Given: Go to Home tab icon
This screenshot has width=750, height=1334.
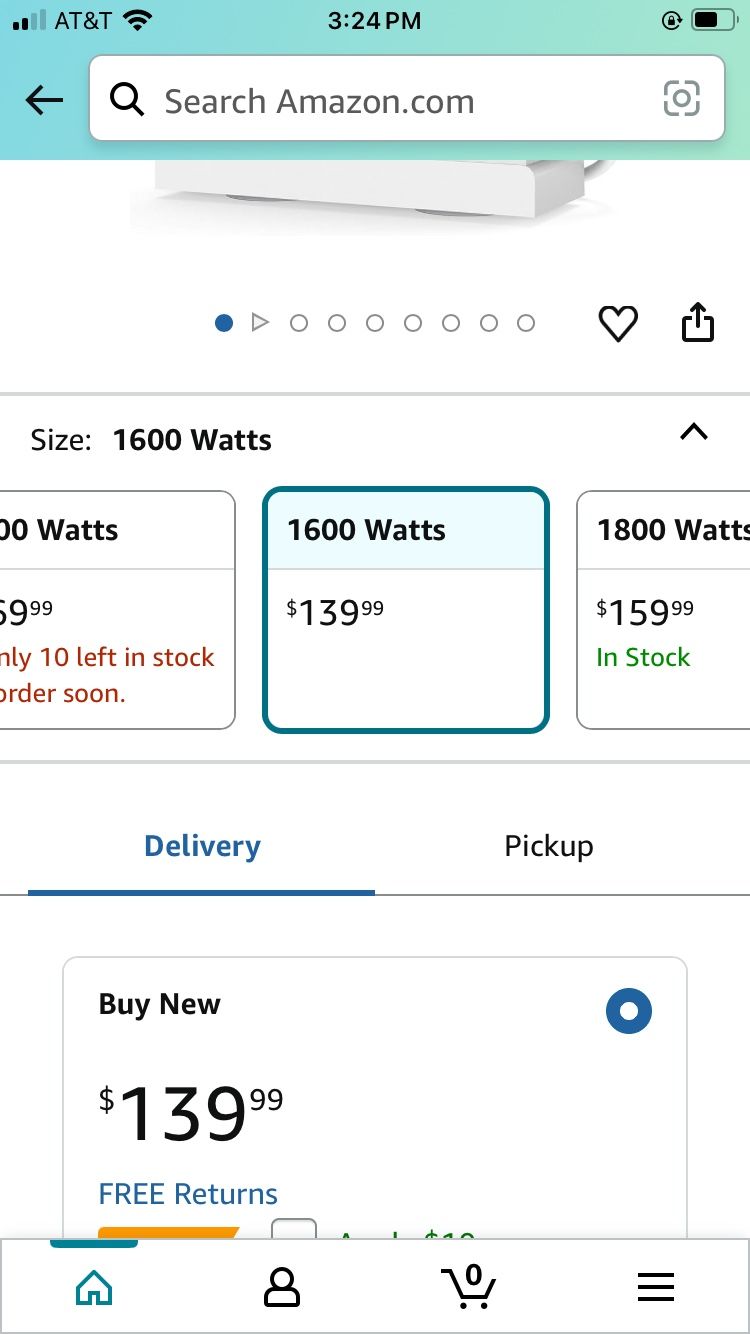Looking at the screenshot, I should pyautogui.click(x=94, y=1287).
